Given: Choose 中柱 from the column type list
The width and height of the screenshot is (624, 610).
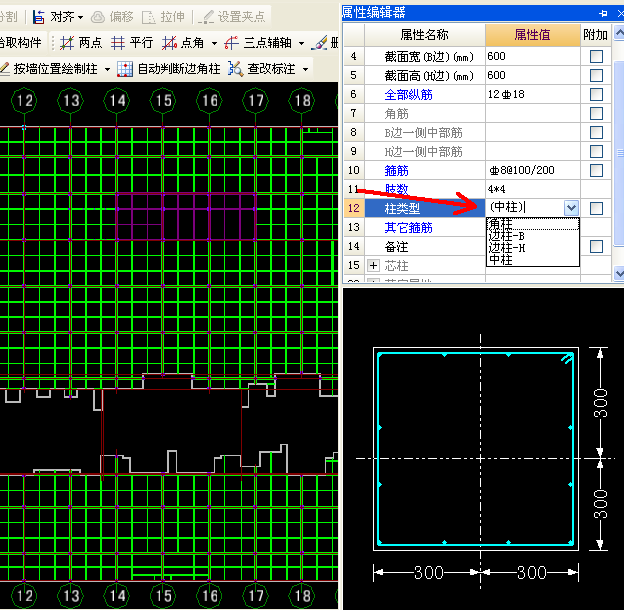Looking at the screenshot, I should (532, 260).
